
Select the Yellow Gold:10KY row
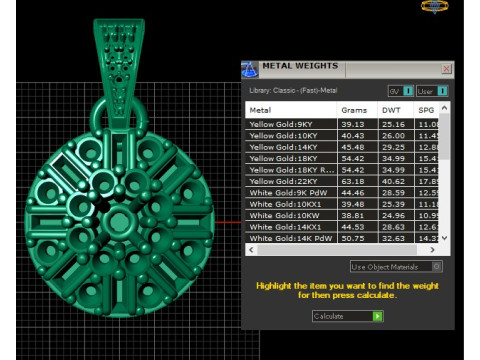[x=342, y=136]
